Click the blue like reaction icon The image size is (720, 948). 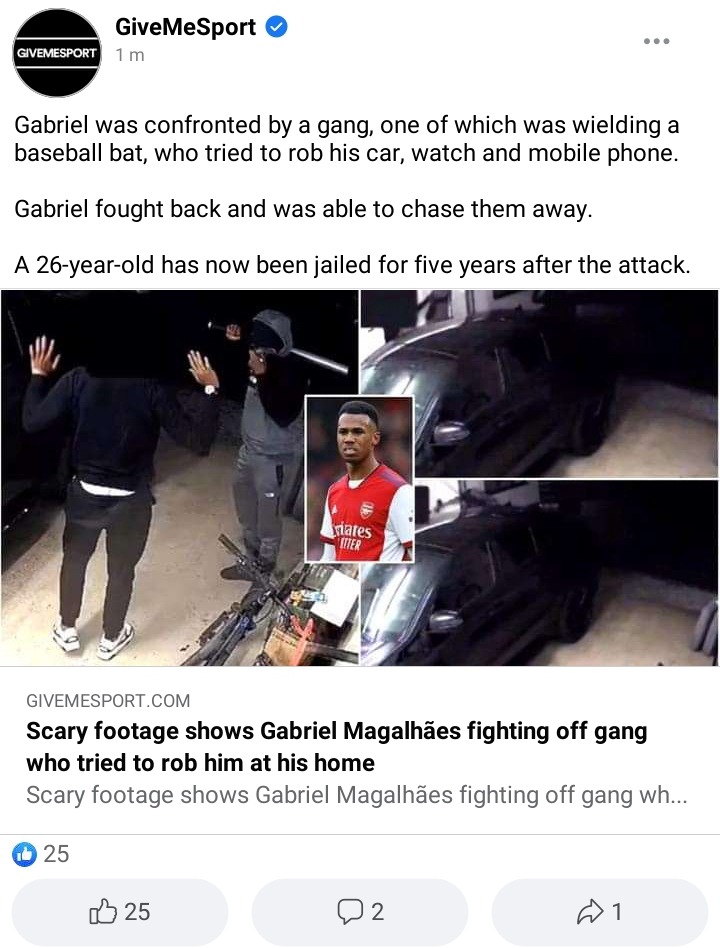pyautogui.click(x=25, y=854)
